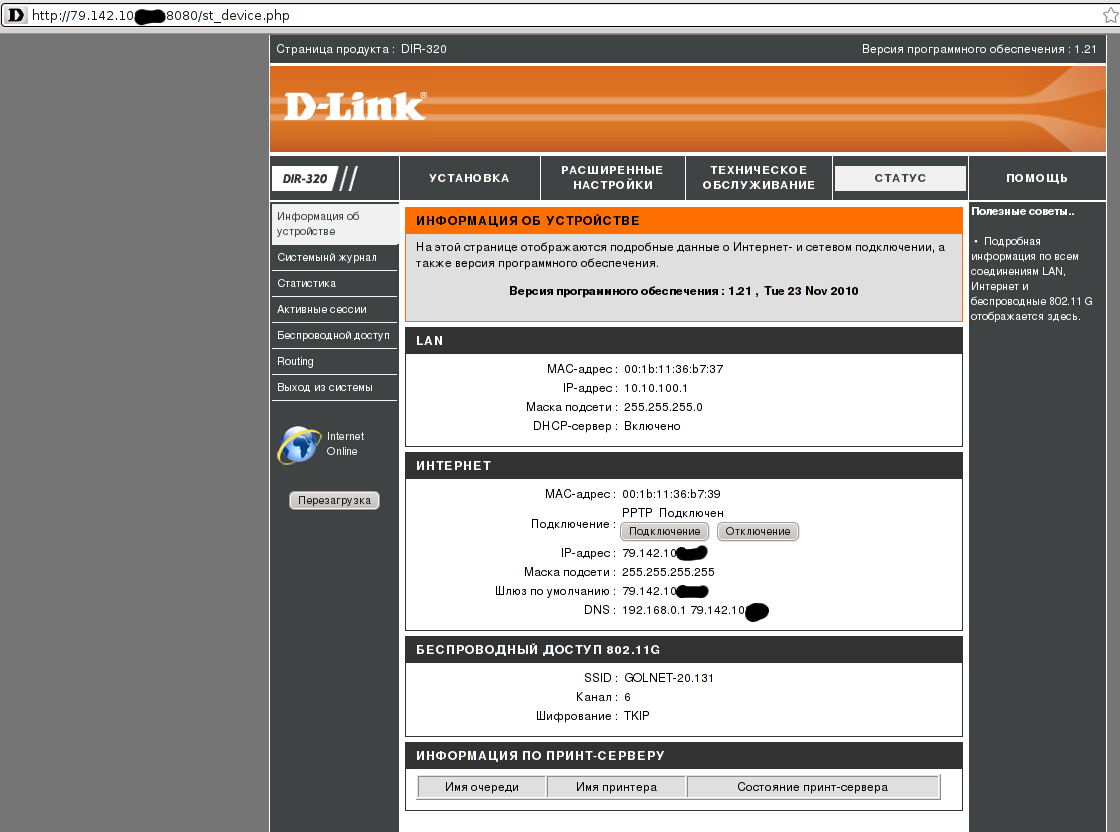The image size is (1120, 832).
Task: Click the Страница продукта : DIR-320 text
Action: pyautogui.click(x=361, y=49)
